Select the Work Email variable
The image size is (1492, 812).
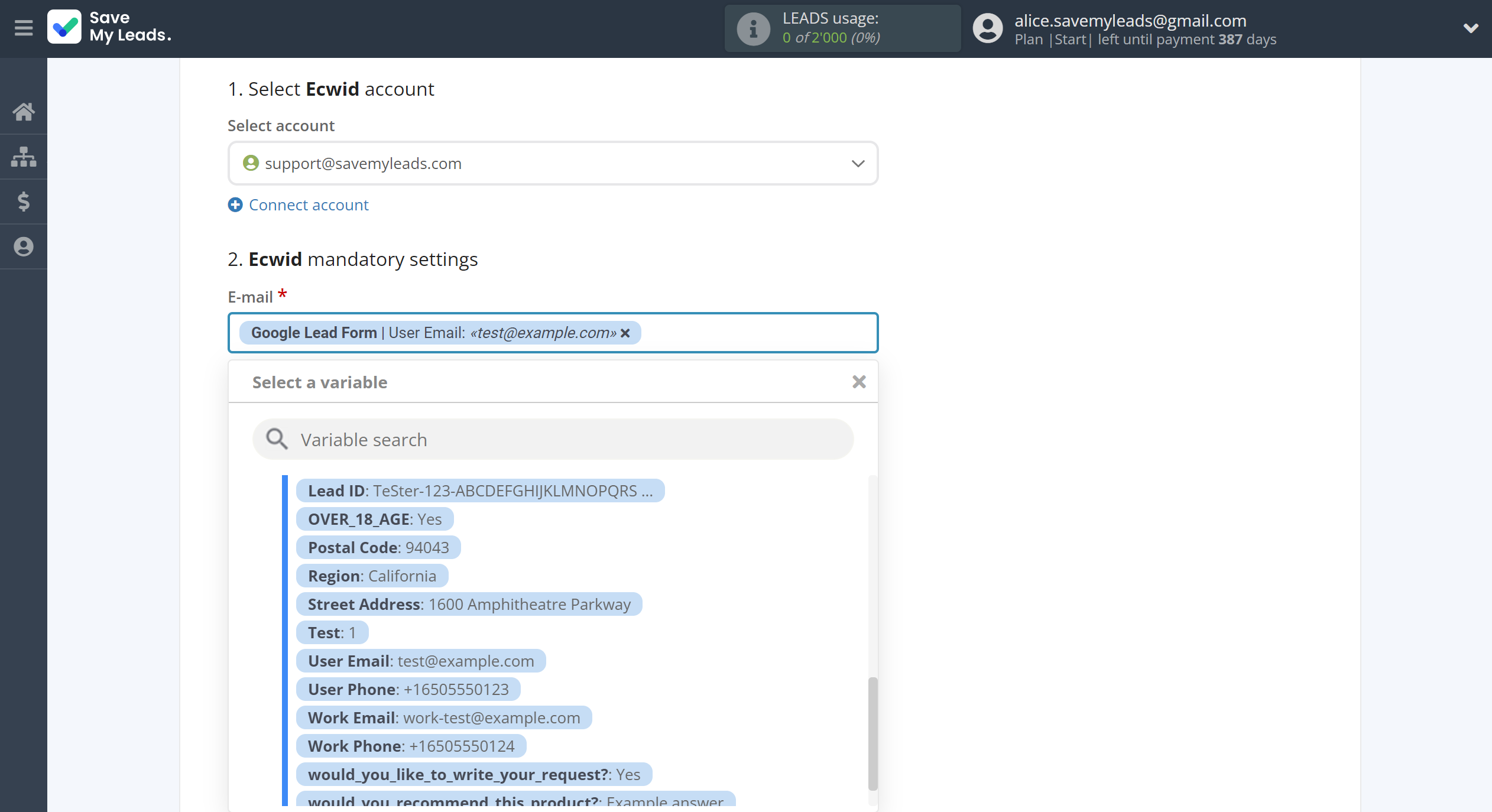click(444, 717)
